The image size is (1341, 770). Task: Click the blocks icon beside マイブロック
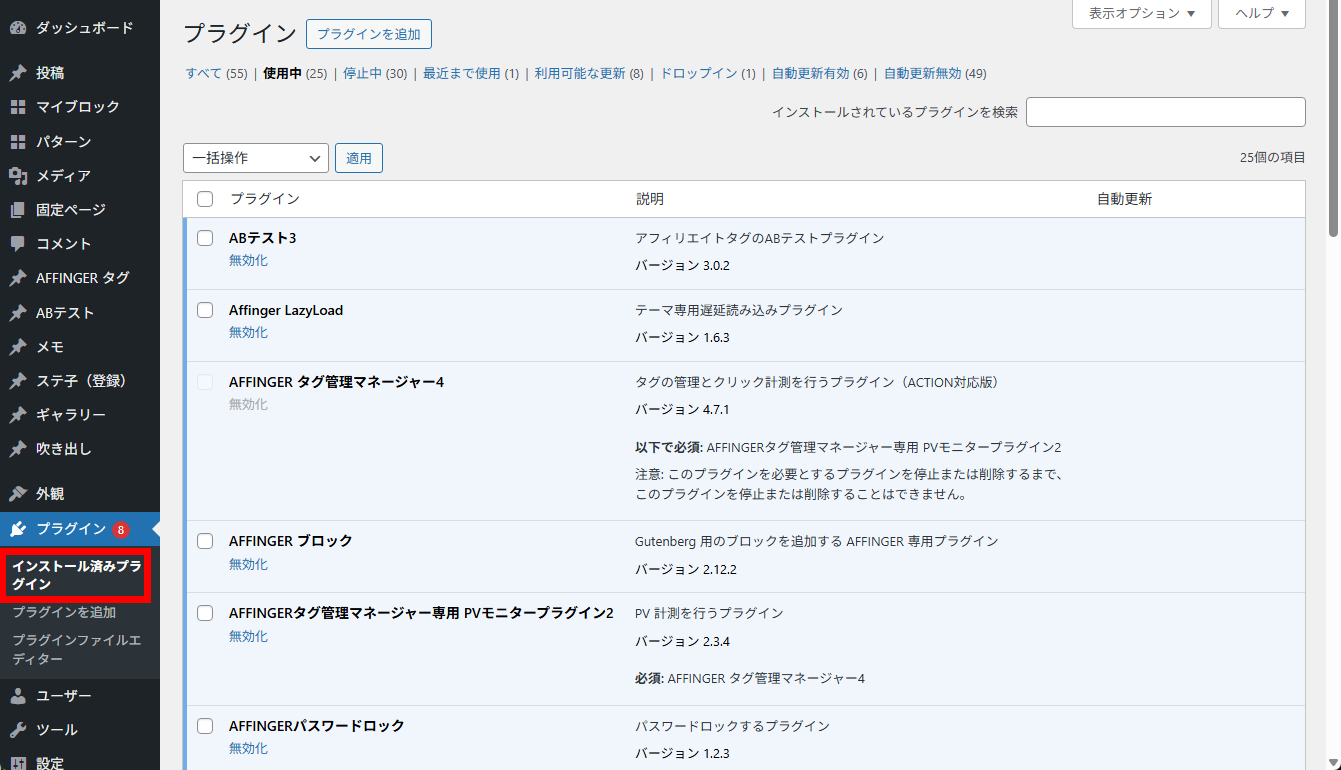pos(18,107)
